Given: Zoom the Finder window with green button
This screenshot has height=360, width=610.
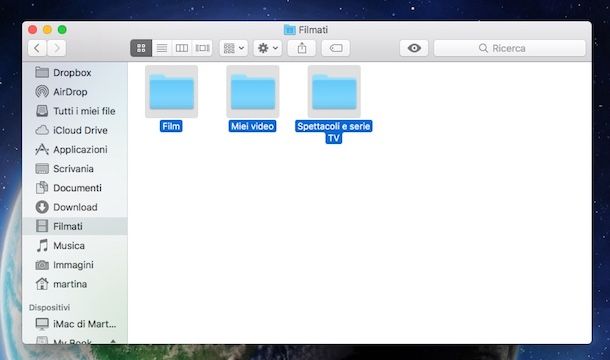Looking at the screenshot, I should pyautogui.click(x=62, y=30).
